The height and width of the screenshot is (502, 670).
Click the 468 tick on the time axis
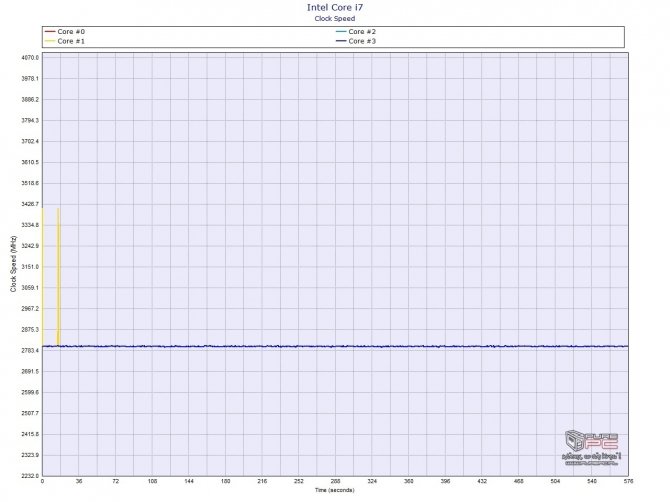519,481
